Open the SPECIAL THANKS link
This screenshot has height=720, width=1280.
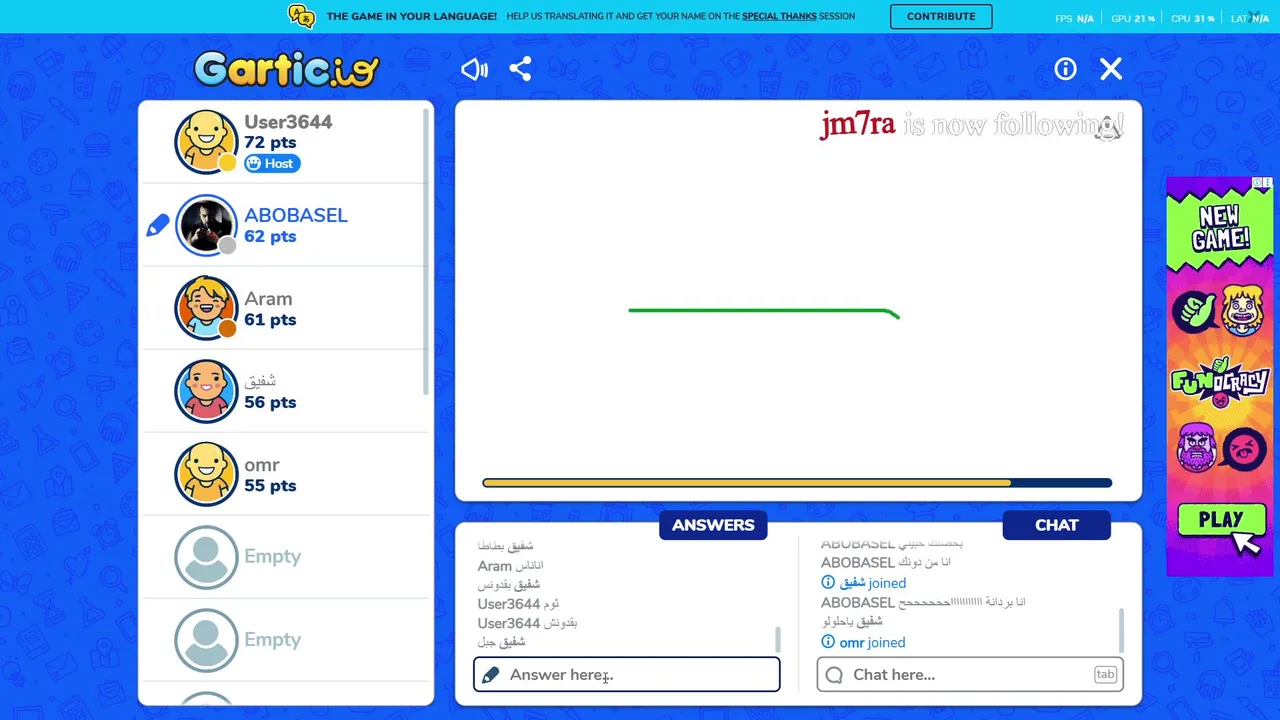[x=779, y=16]
